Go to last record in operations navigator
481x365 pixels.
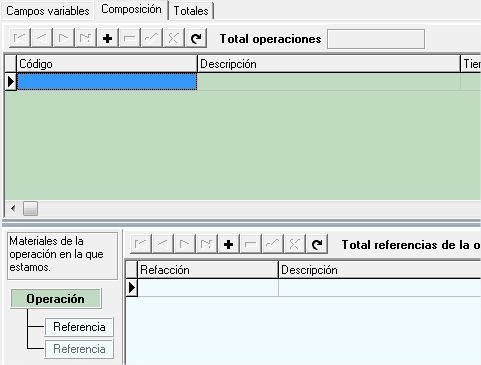85,38
